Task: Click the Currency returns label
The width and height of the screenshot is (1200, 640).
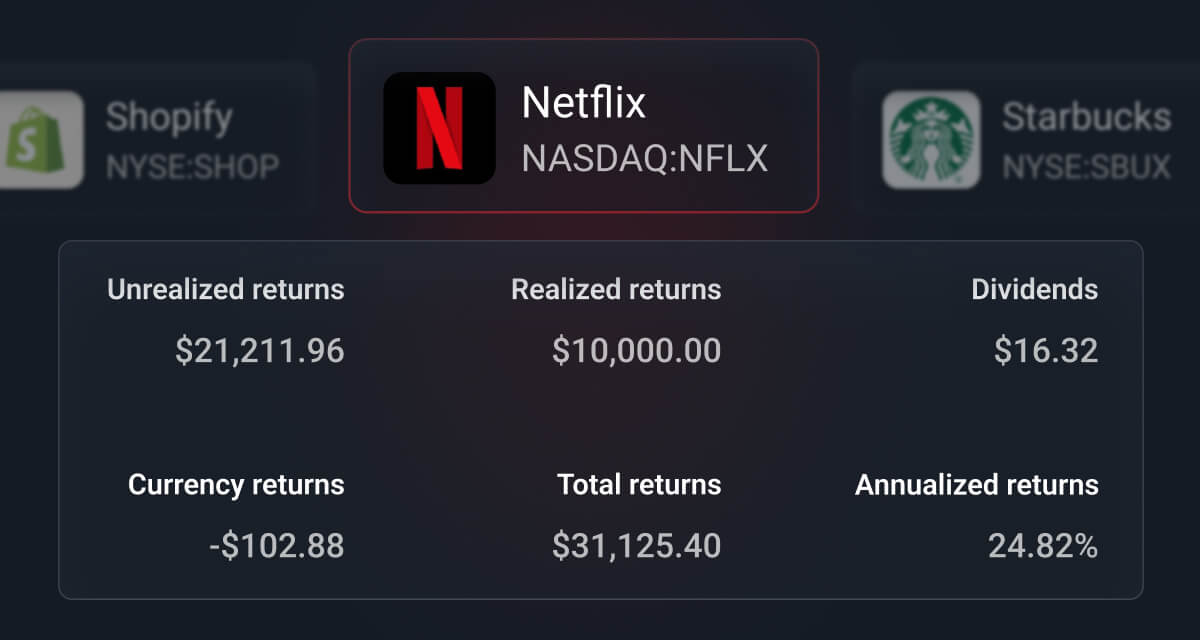Action: click(x=236, y=485)
